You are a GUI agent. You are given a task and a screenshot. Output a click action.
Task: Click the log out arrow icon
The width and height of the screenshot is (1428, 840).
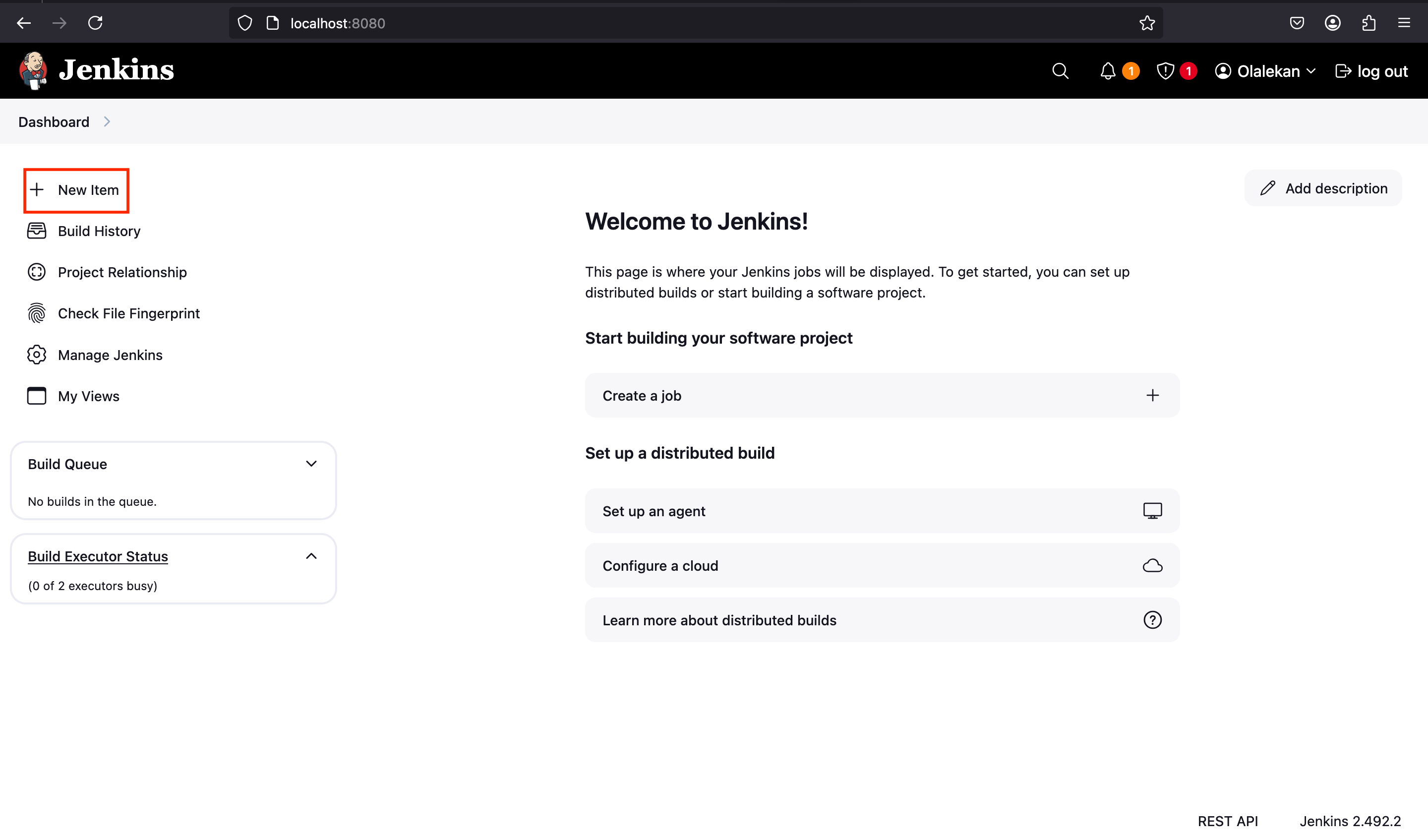pyautogui.click(x=1343, y=71)
